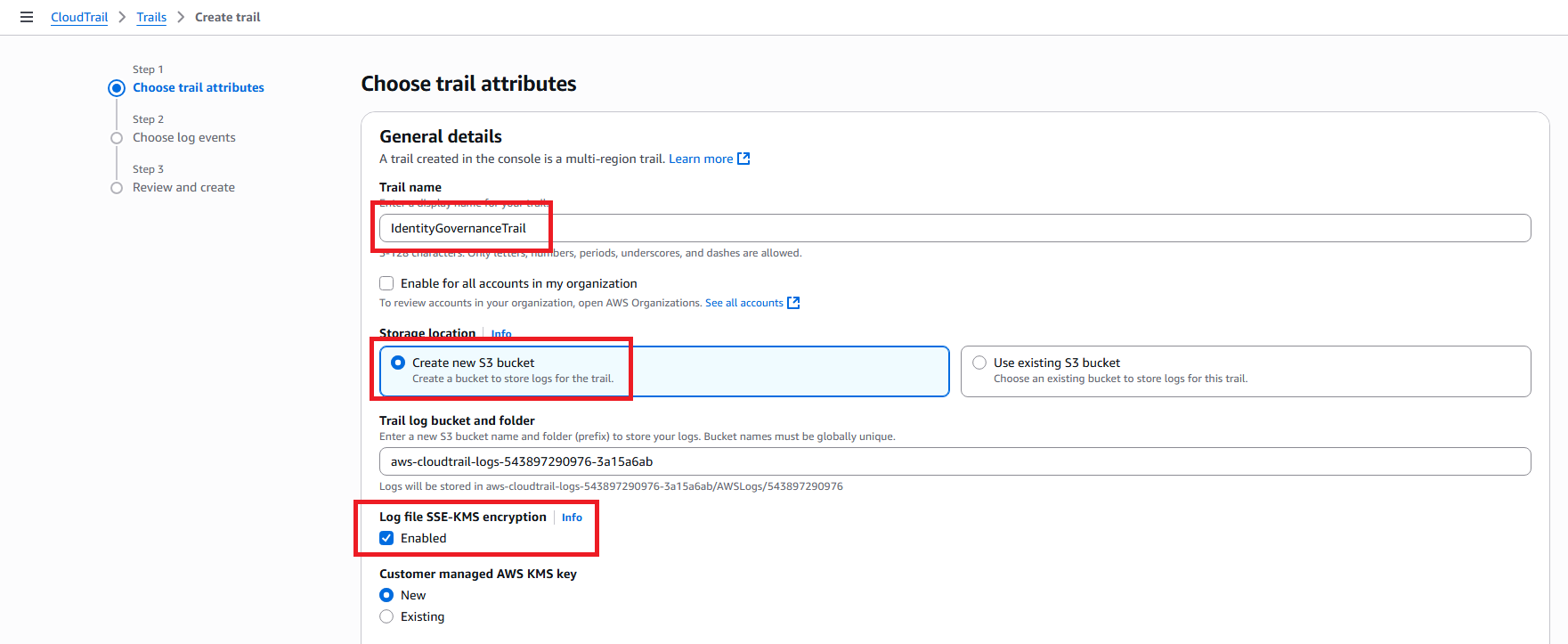Open the Learn more link
1568x644 pixels.
pos(701,159)
